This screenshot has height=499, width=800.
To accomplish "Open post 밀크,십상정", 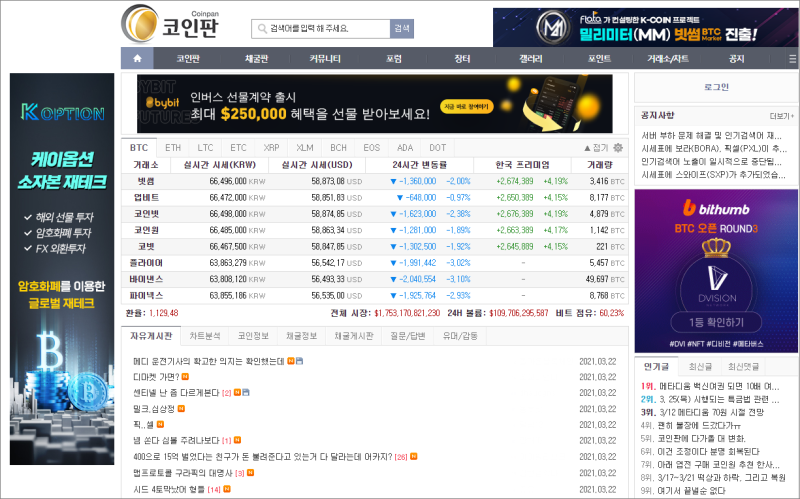I will pos(154,409).
